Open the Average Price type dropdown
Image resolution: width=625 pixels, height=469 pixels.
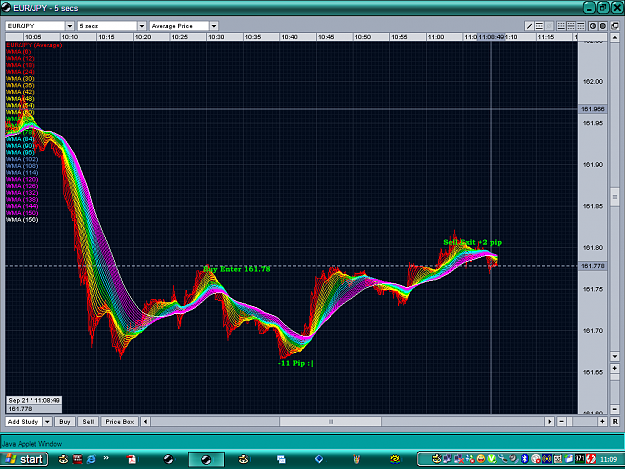pos(214,26)
